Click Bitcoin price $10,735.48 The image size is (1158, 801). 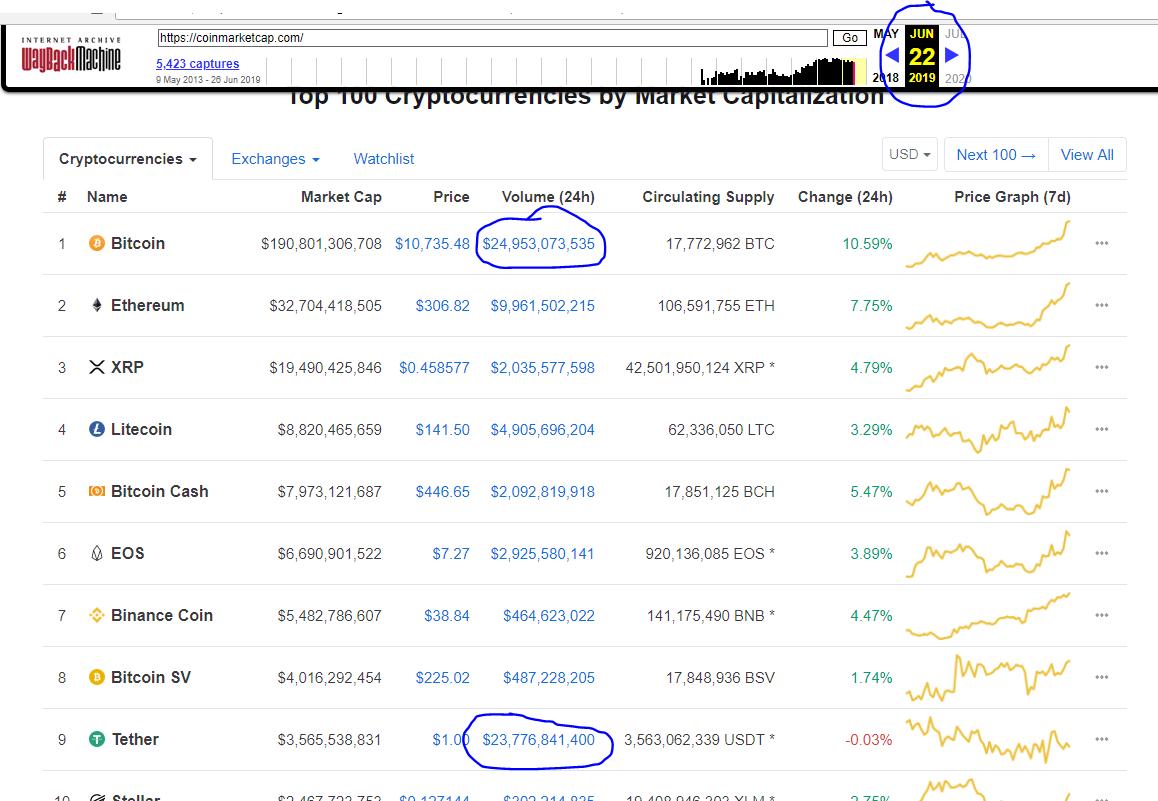(432, 244)
